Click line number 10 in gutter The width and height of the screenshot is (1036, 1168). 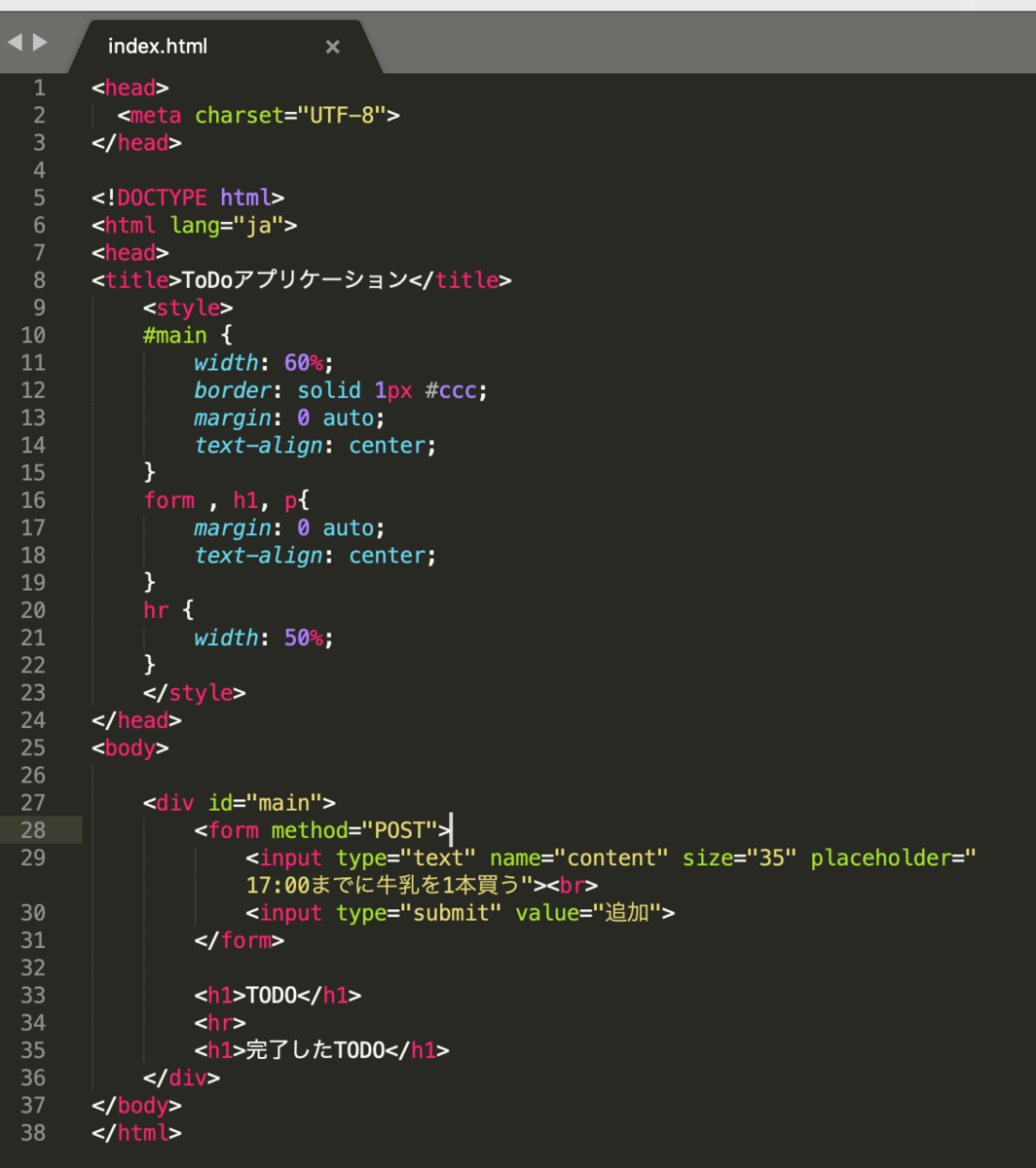33,335
